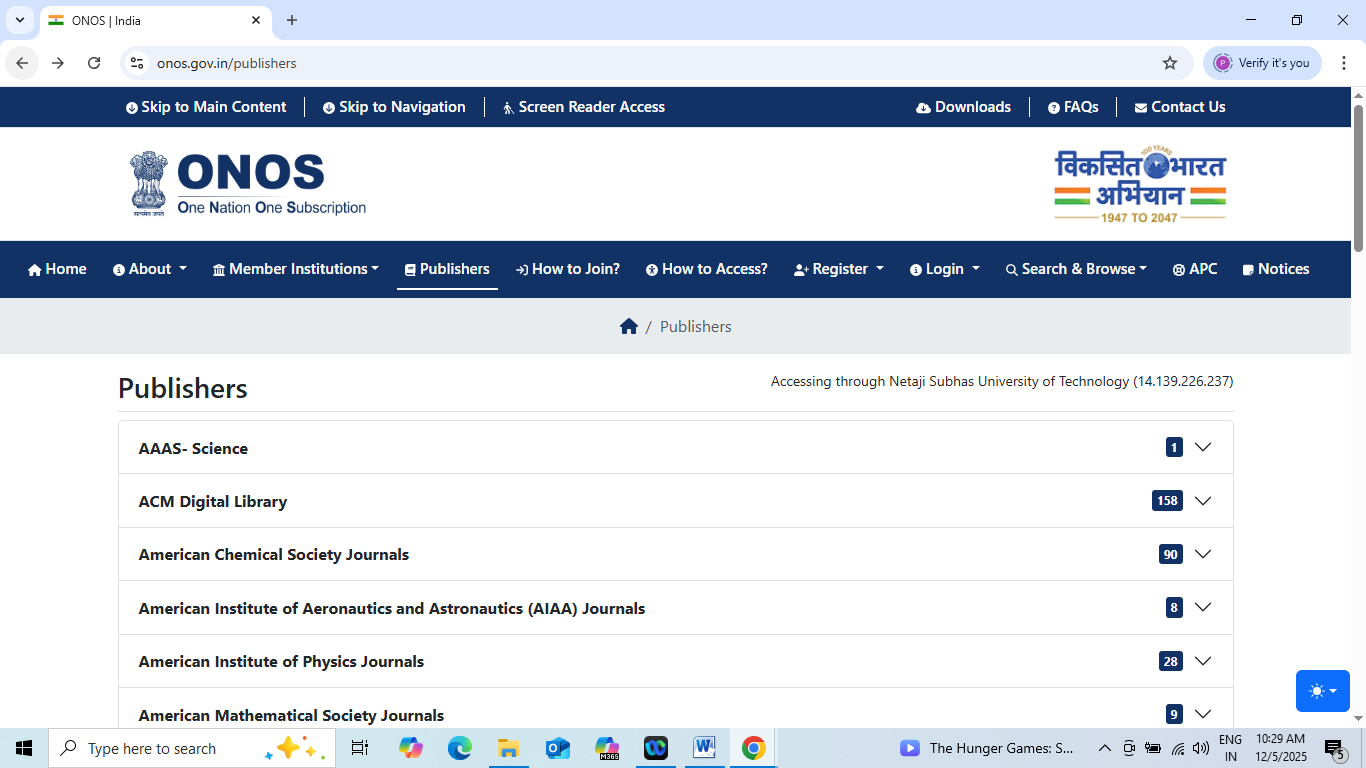Screen dimensions: 1366x768
Task: Reload the page using refresh icon
Action: (94, 63)
